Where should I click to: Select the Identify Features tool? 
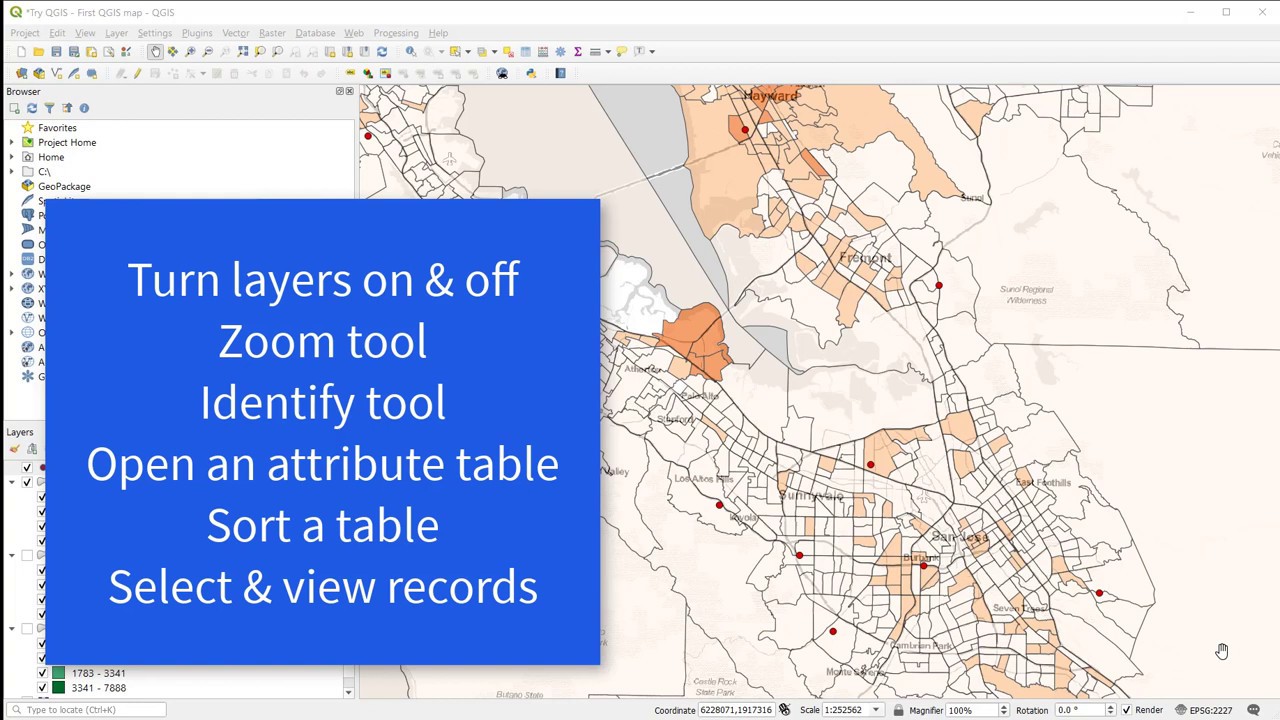(x=411, y=51)
